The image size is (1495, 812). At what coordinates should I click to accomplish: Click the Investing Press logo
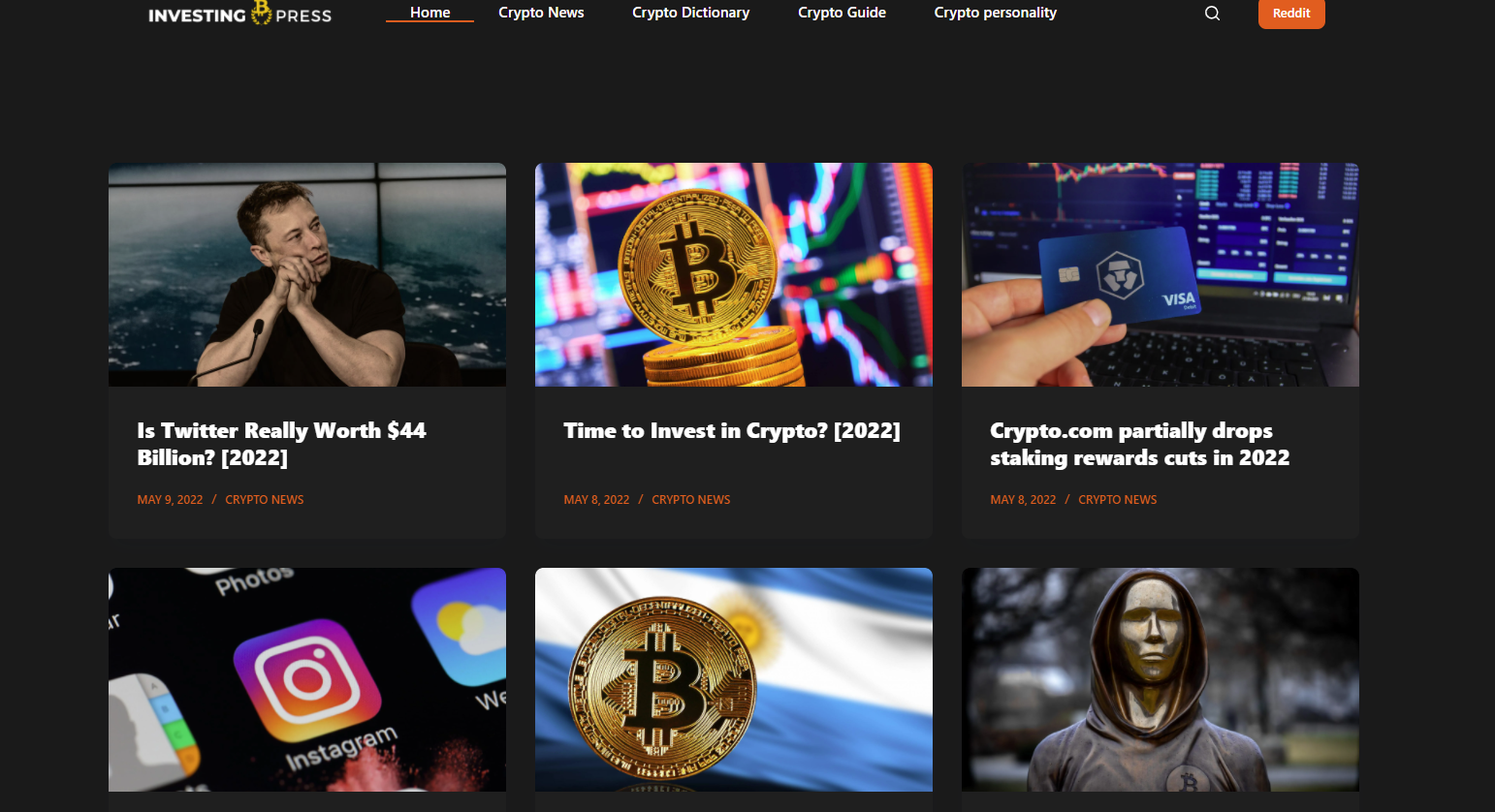click(x=239, y=14)
